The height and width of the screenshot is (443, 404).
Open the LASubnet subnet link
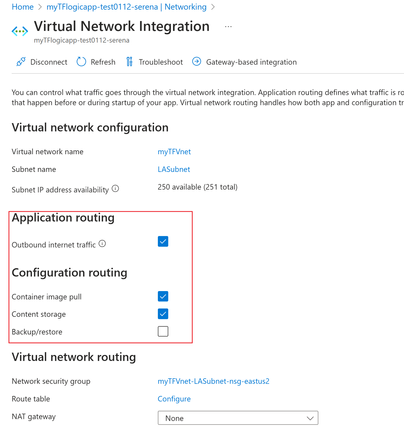coord(174,169)
